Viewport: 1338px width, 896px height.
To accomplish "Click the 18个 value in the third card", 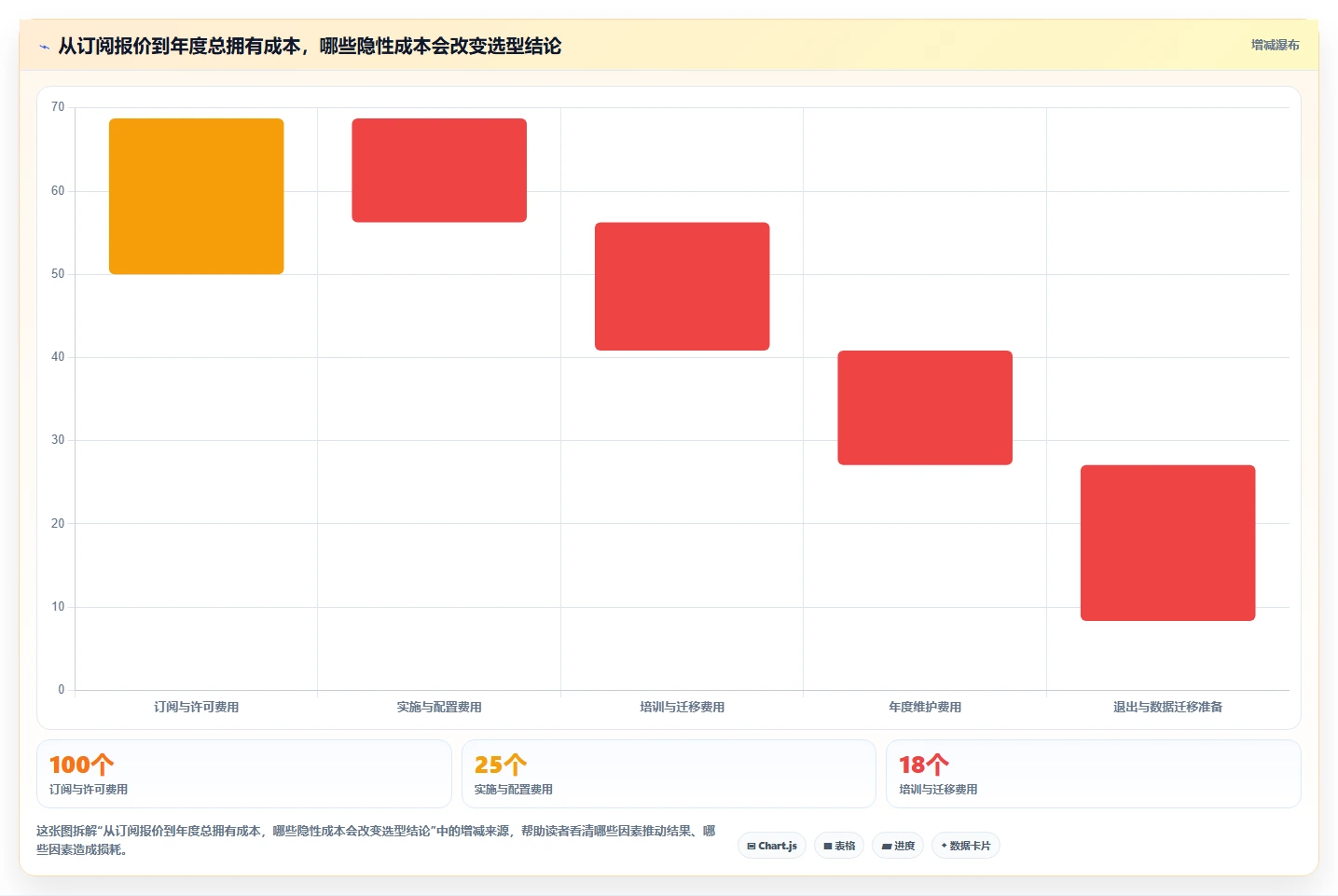I will (x=924, y=765).
